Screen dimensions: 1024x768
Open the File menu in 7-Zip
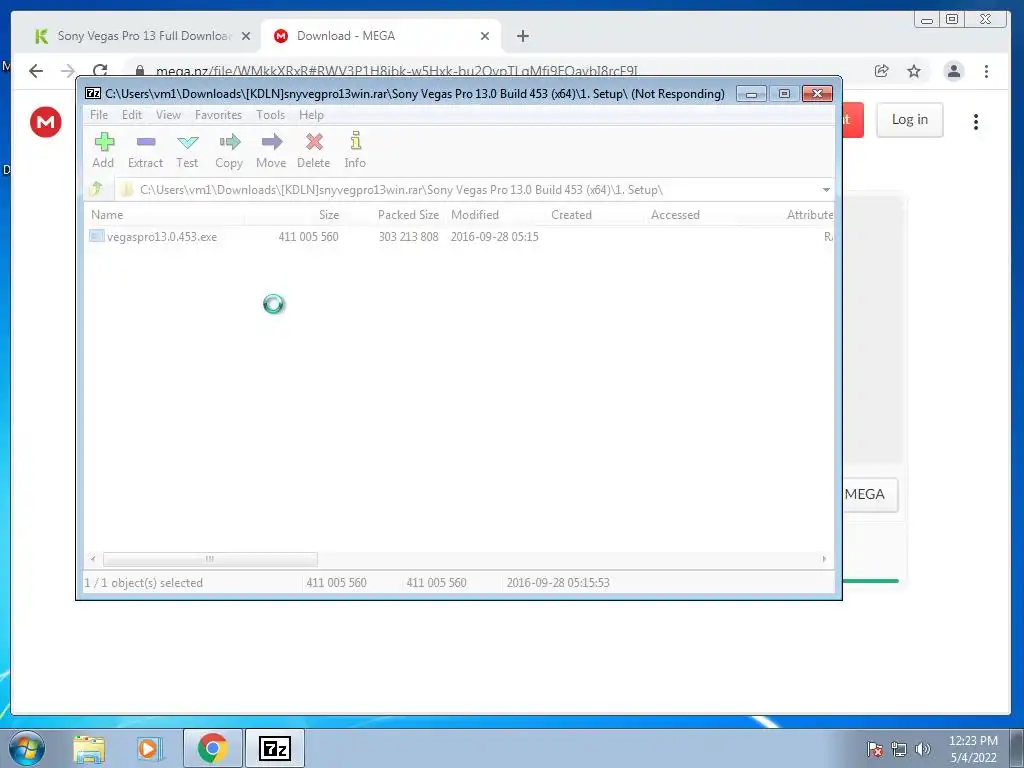point(99,115)
